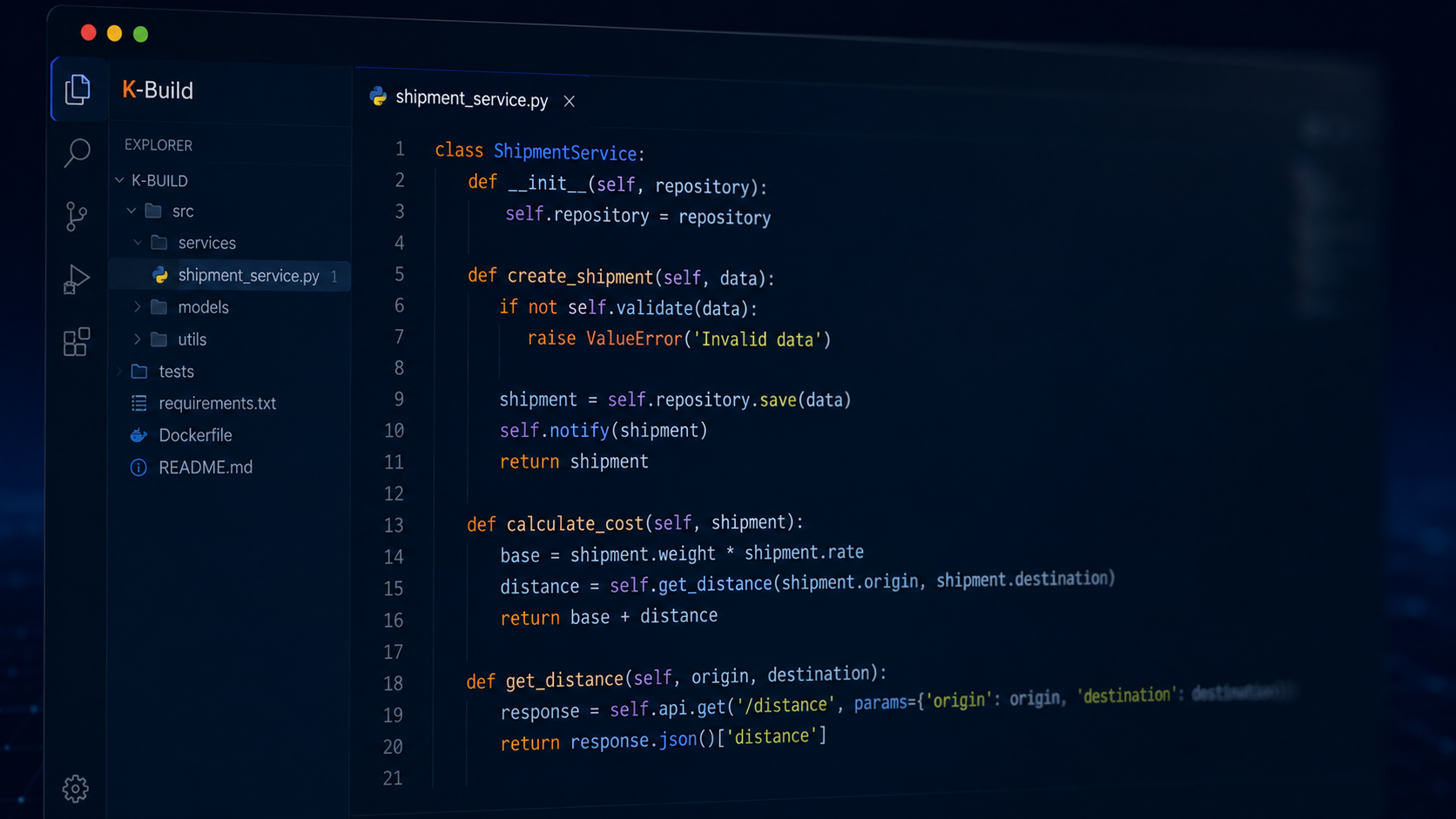Click the '/distance' string on line 19

786,706
